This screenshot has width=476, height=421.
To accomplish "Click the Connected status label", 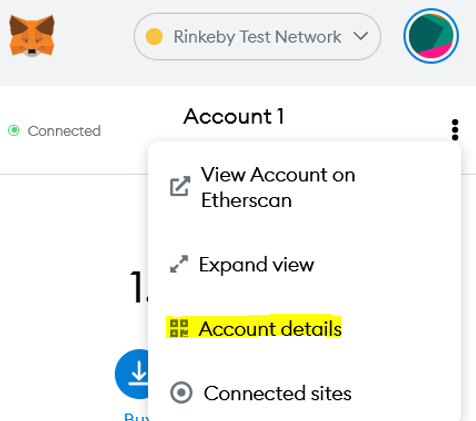I will point(64,131).
